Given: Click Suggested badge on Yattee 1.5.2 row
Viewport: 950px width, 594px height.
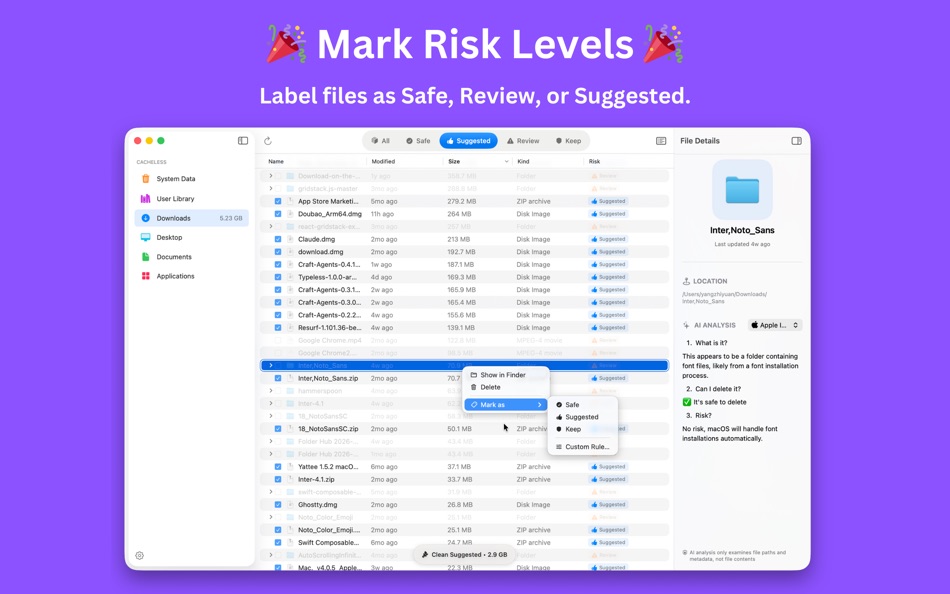Looking at the screenshot, I should (x=608, y=467).
